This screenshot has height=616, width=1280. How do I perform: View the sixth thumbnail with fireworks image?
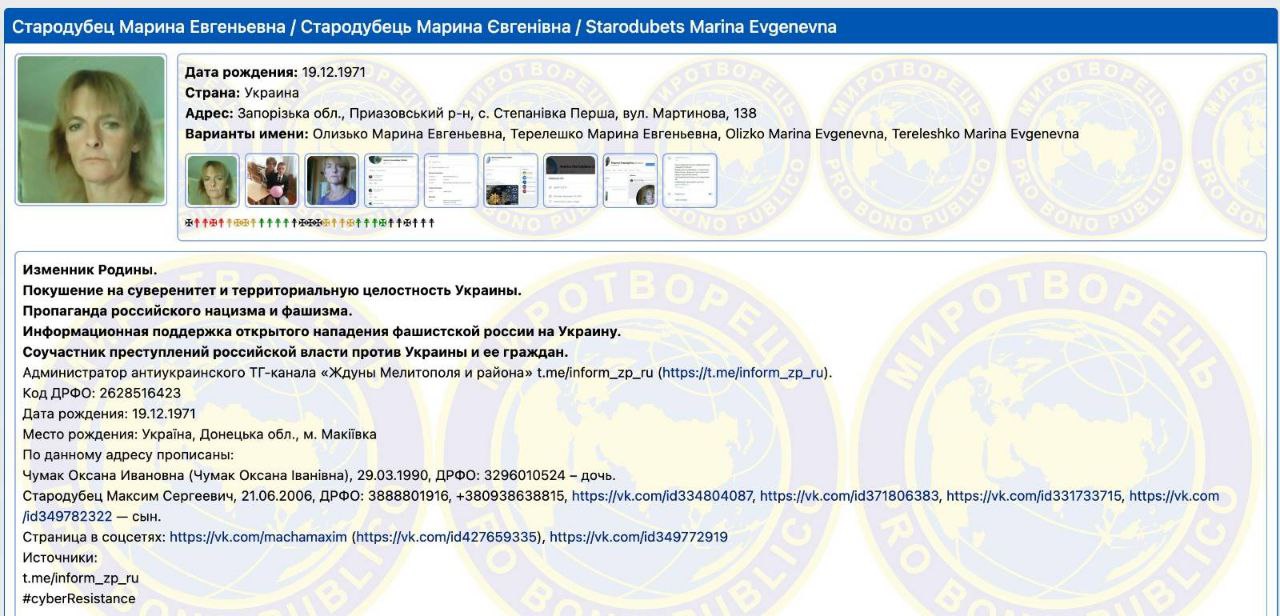pyautogui.click(x=511, y=181)
